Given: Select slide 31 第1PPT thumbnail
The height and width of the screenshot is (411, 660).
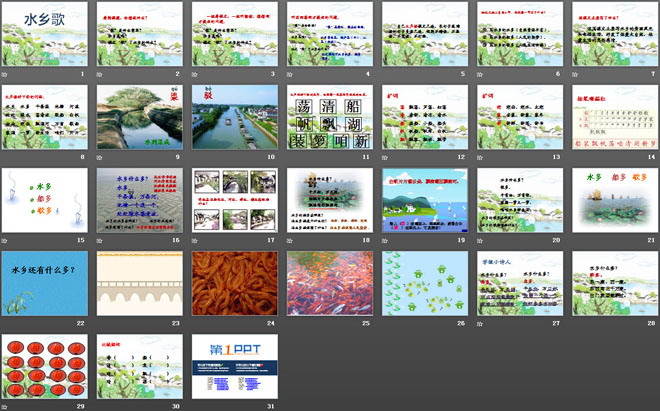Looking at the screenshot, I should [x=235, y=367].
